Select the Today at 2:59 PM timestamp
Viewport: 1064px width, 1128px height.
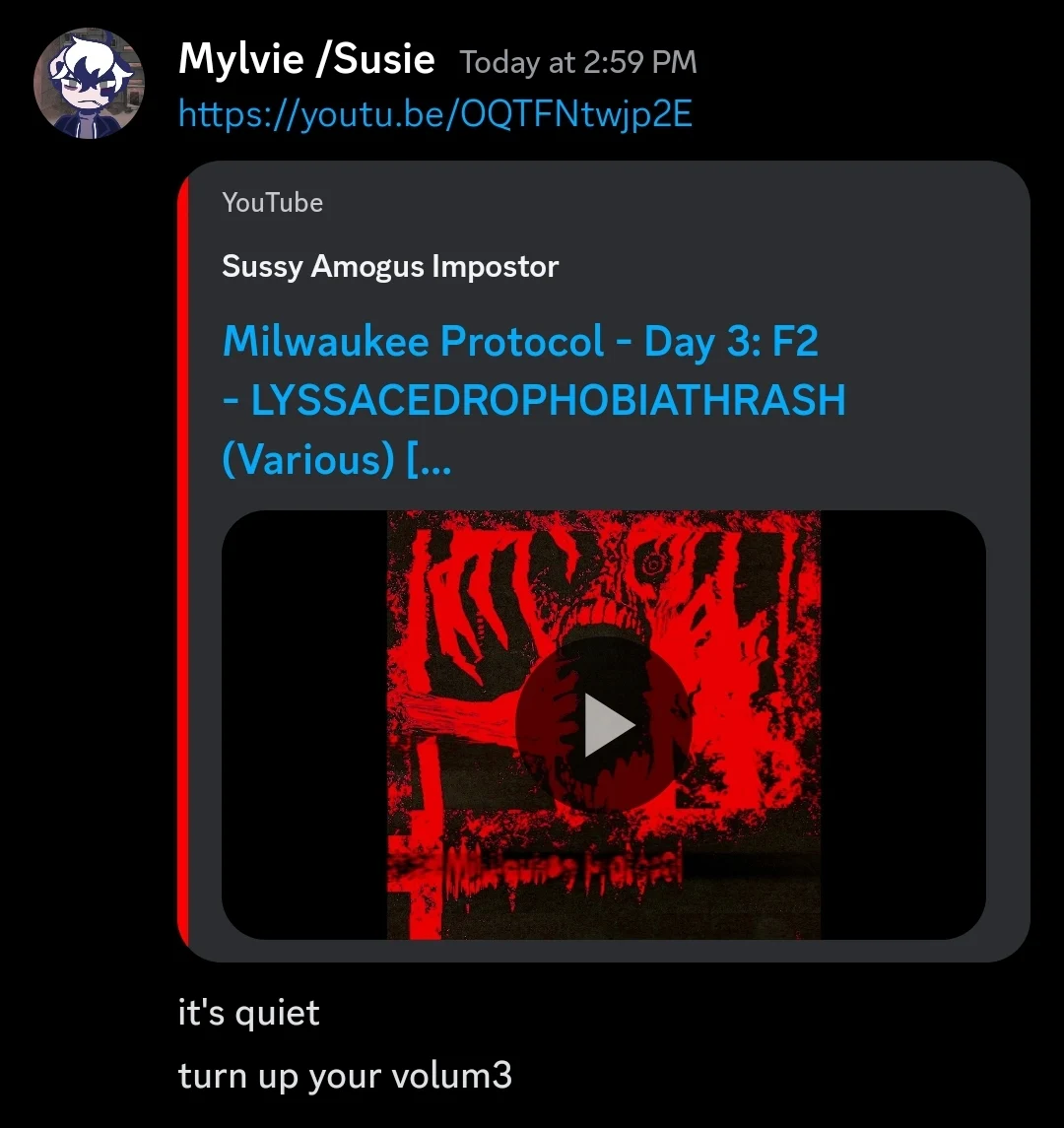pyautogui.click(x=578, y=62)
